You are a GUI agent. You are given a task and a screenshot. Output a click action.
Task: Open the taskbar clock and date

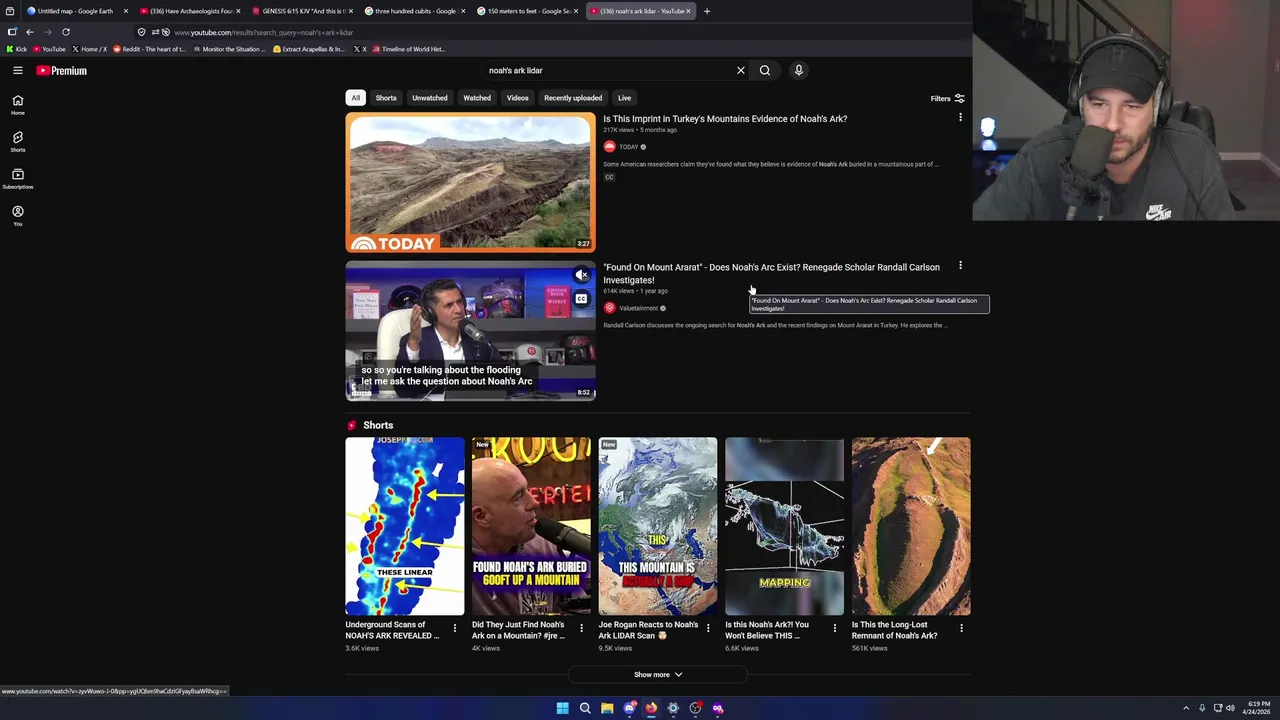[x=1257, y=708]
